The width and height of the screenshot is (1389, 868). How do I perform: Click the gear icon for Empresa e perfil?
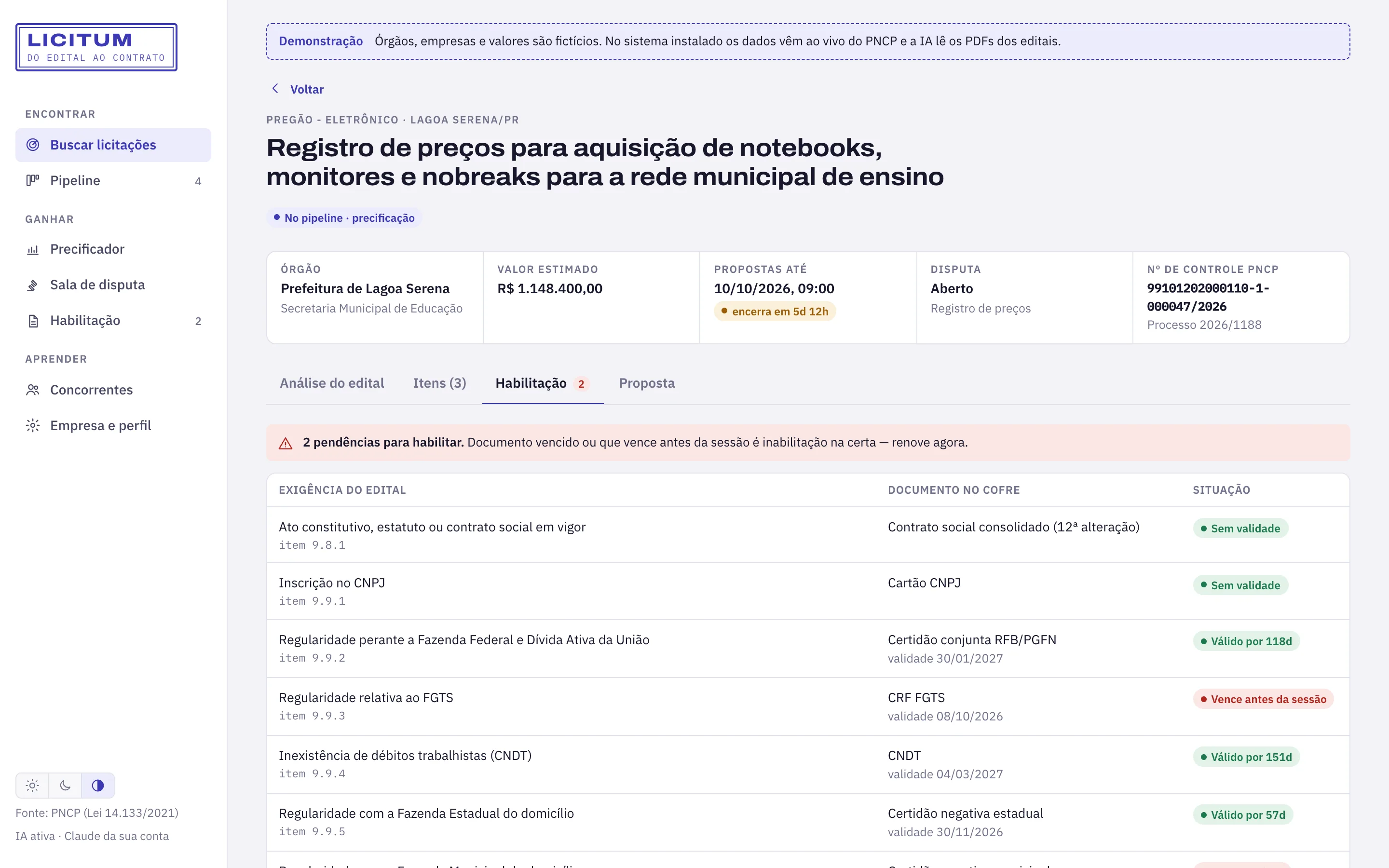[x=33, y=425]
